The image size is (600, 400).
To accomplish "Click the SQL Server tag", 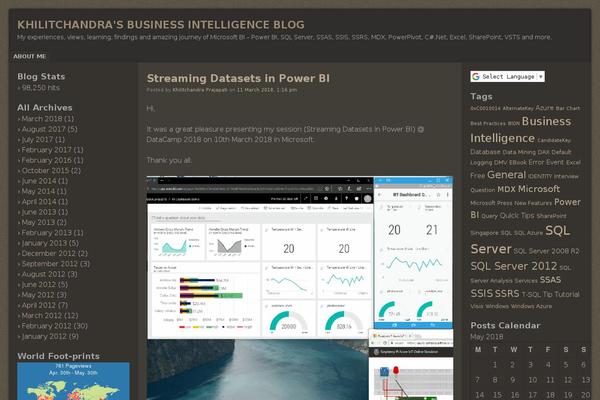I will 520,240.
